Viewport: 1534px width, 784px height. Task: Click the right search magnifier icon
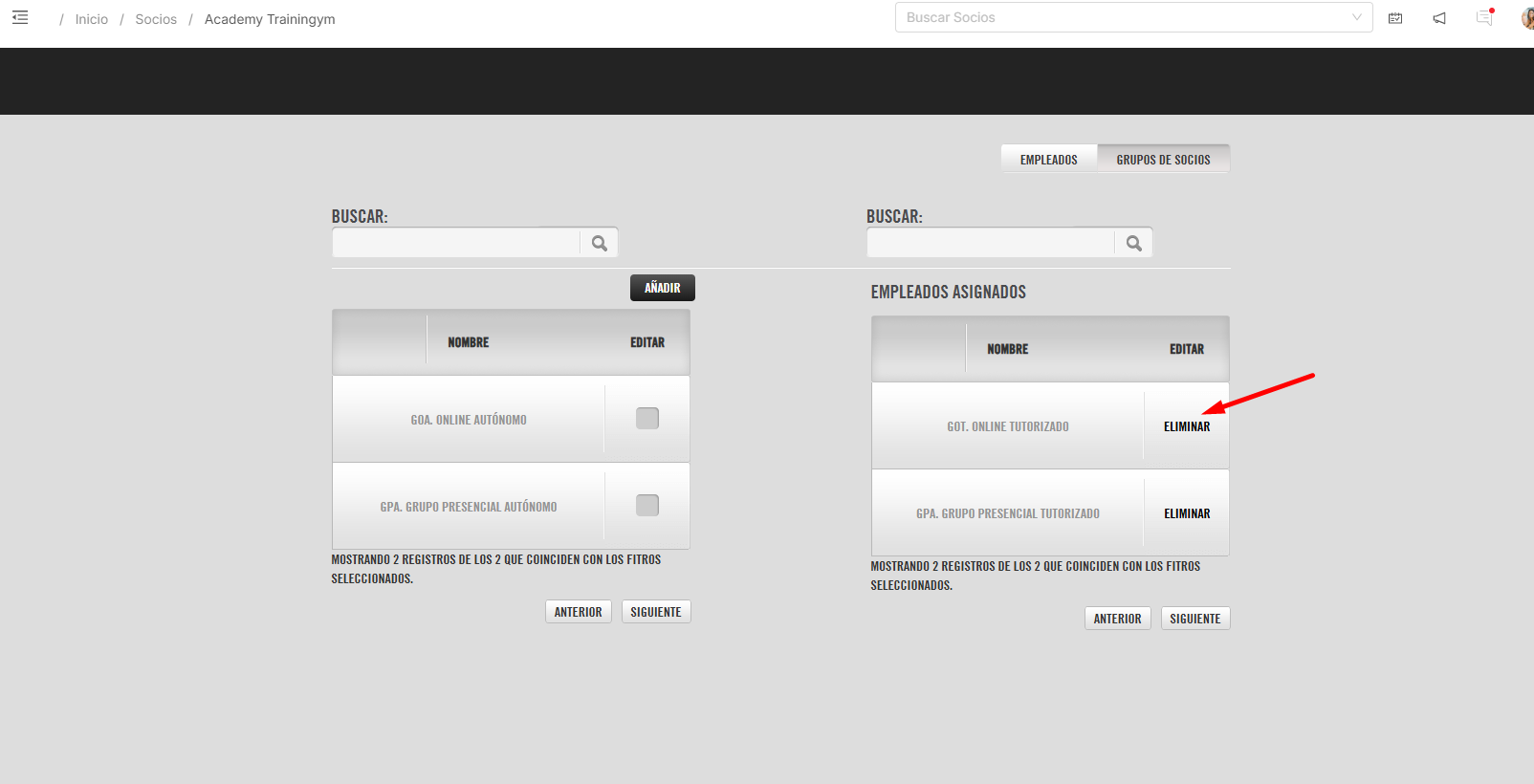click(1133, 243)
